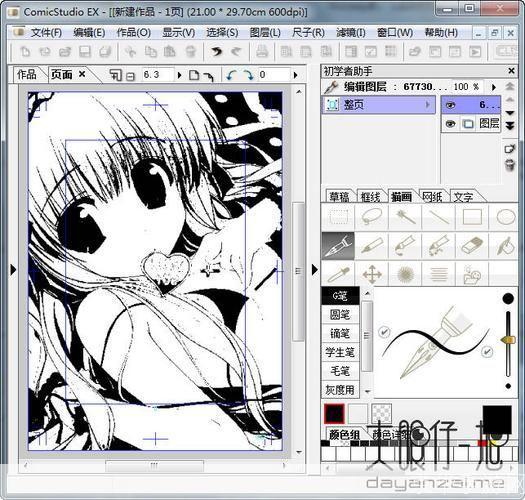The image size is (525, 500).
Task: Select the focus-lines burst tool
Action: pos(405,274)
